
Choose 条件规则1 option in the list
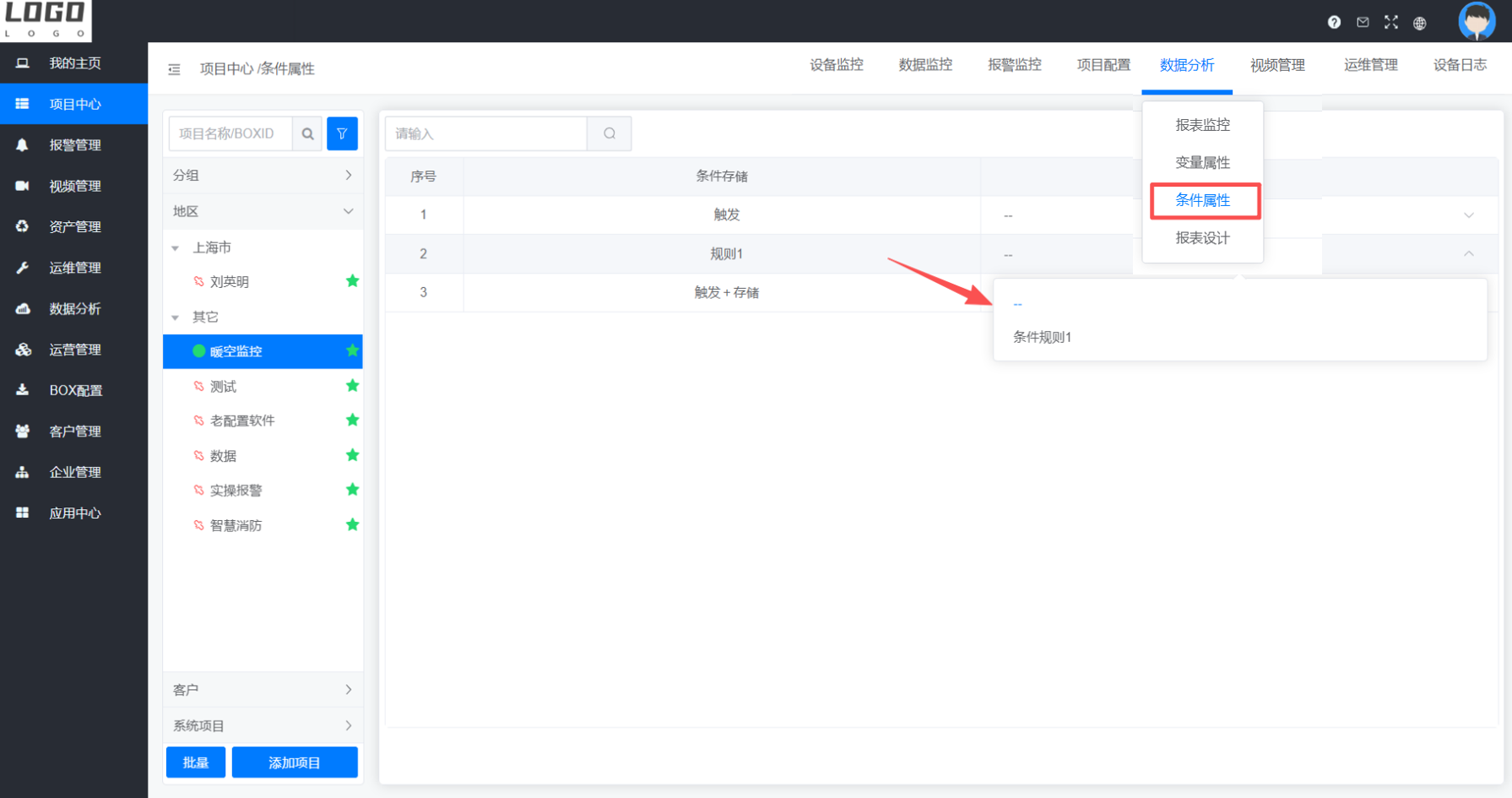(x=1043, y=337)
